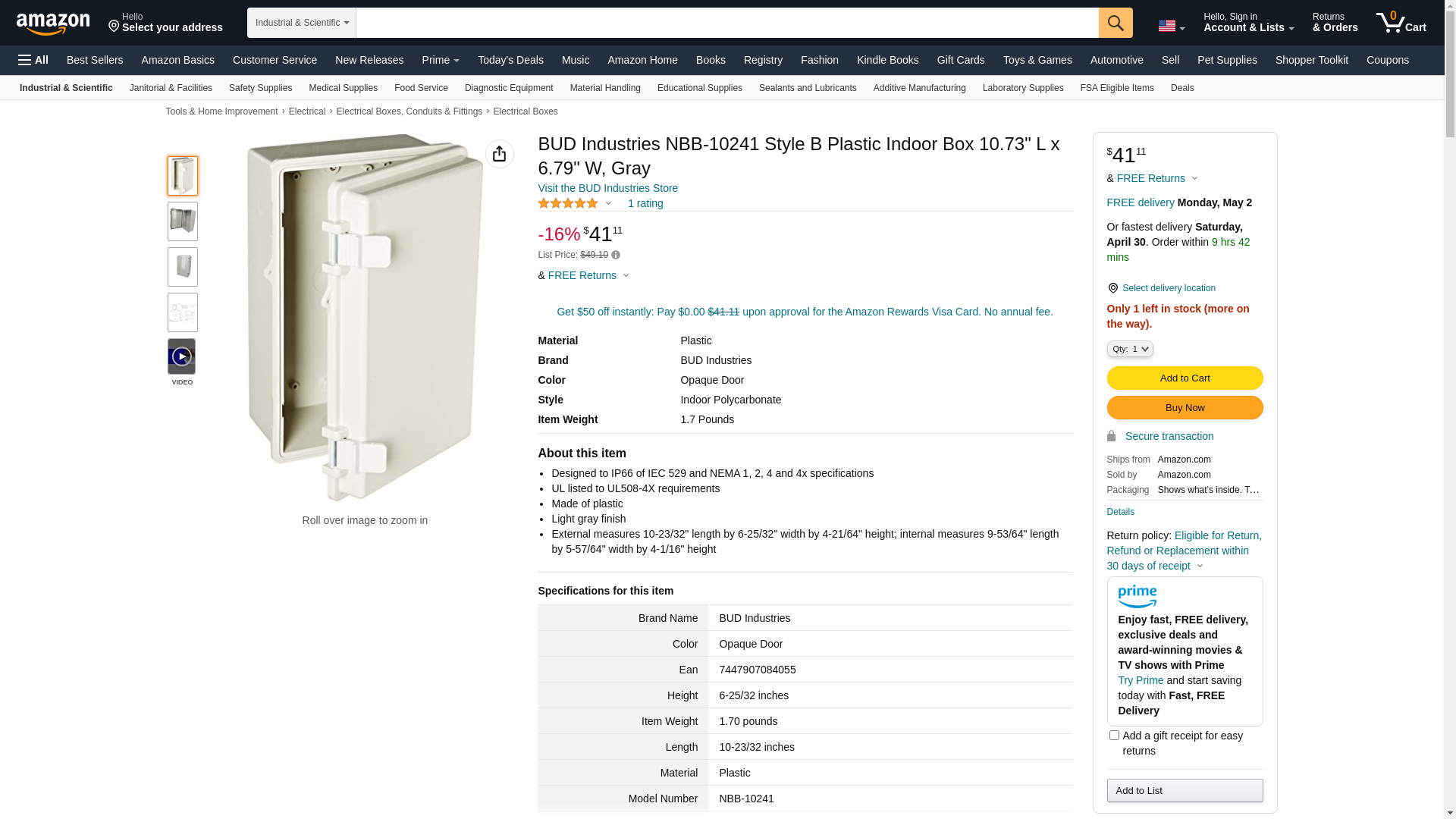Select the second product image thumbnail
Viewport: 1456px width, 819px height.
tap(182, 221)
